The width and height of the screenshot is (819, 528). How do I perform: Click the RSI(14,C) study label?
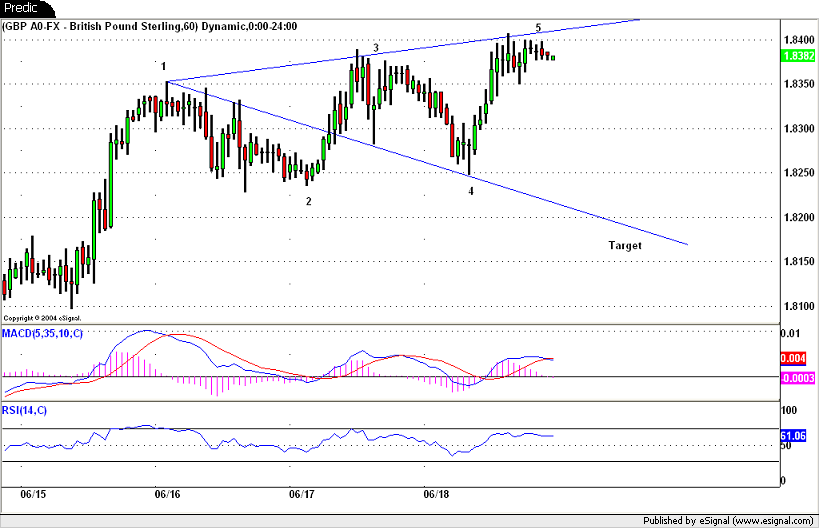click(x=25, y=410)
